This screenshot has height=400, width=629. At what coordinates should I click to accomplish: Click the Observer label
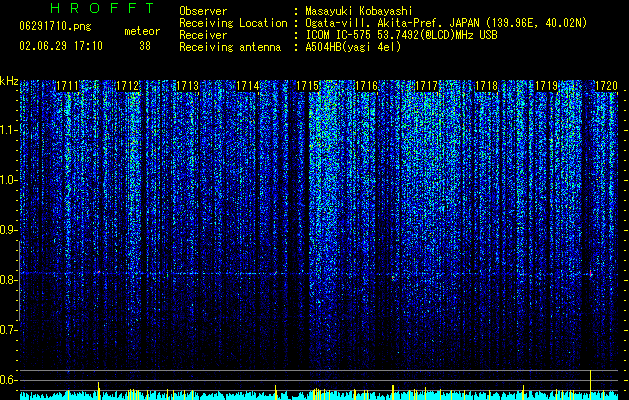[203, 11]
